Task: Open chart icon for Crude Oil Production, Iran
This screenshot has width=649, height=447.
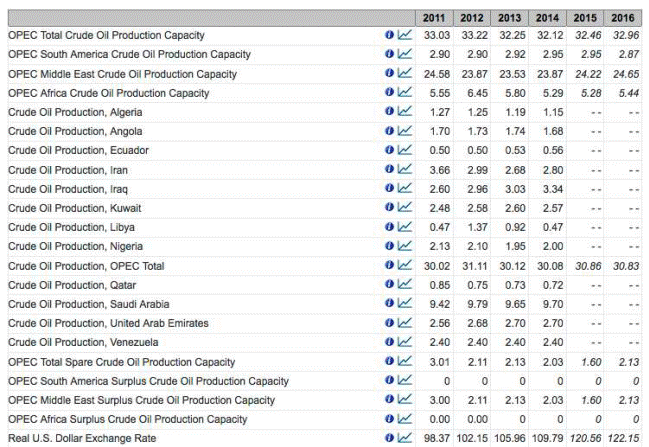Action: click(x=405, y=169)
